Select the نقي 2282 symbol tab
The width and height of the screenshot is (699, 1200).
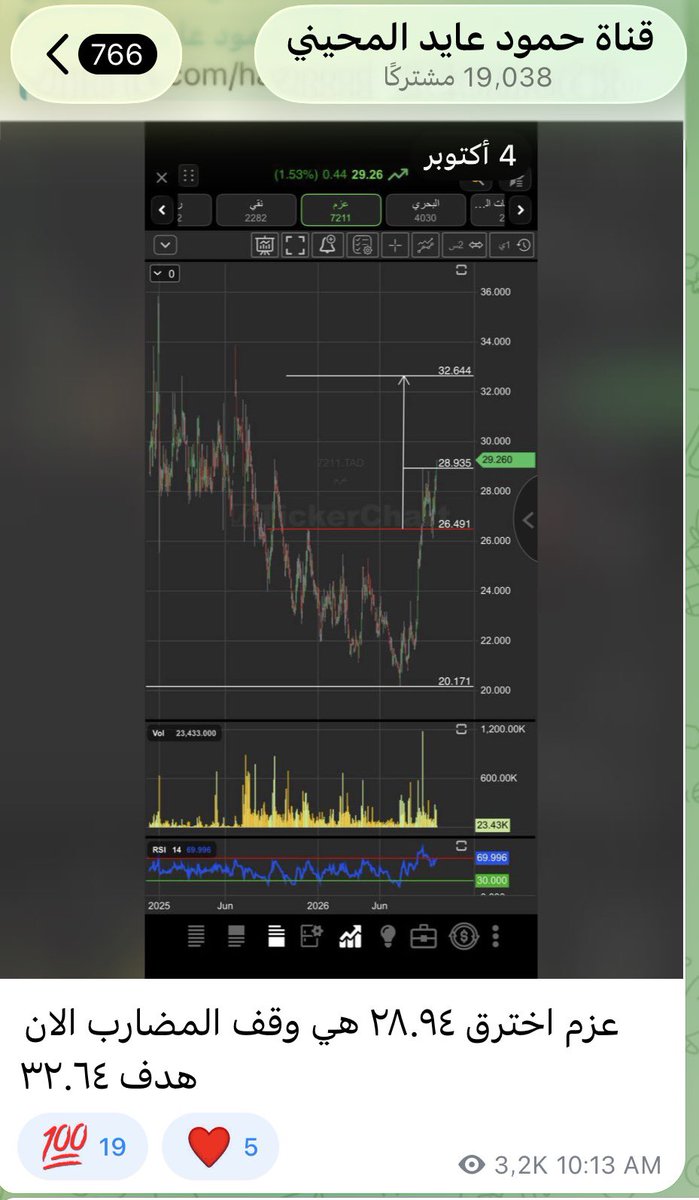[x=256, y=210]
